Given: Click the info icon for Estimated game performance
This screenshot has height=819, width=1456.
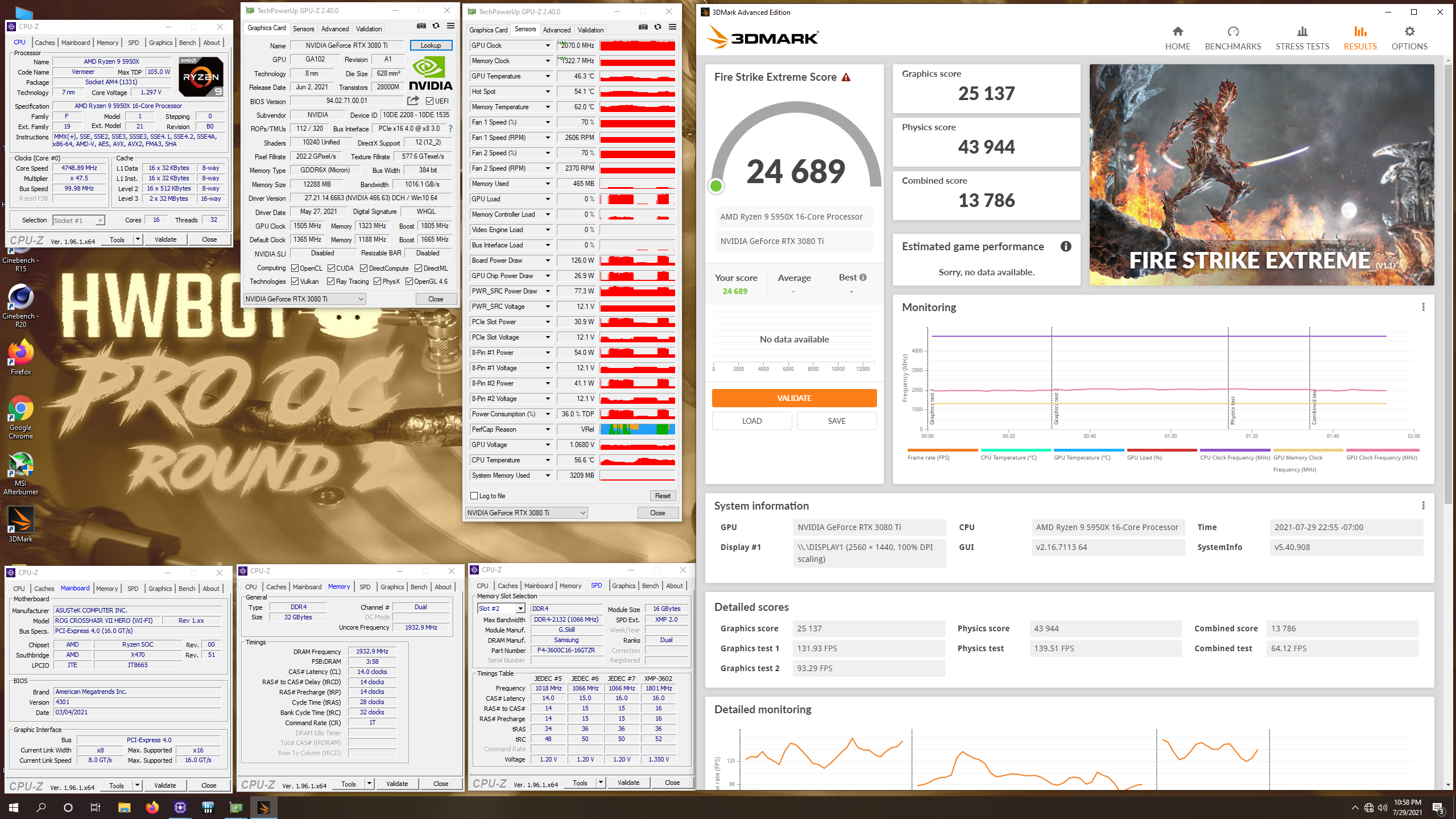Looking at the screenshot, I should tap(1066, 246).
